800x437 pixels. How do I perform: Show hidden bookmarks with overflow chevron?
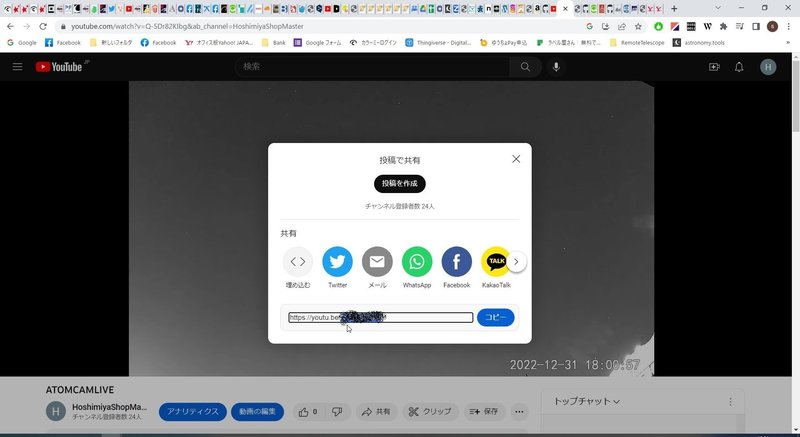point(788,43)
